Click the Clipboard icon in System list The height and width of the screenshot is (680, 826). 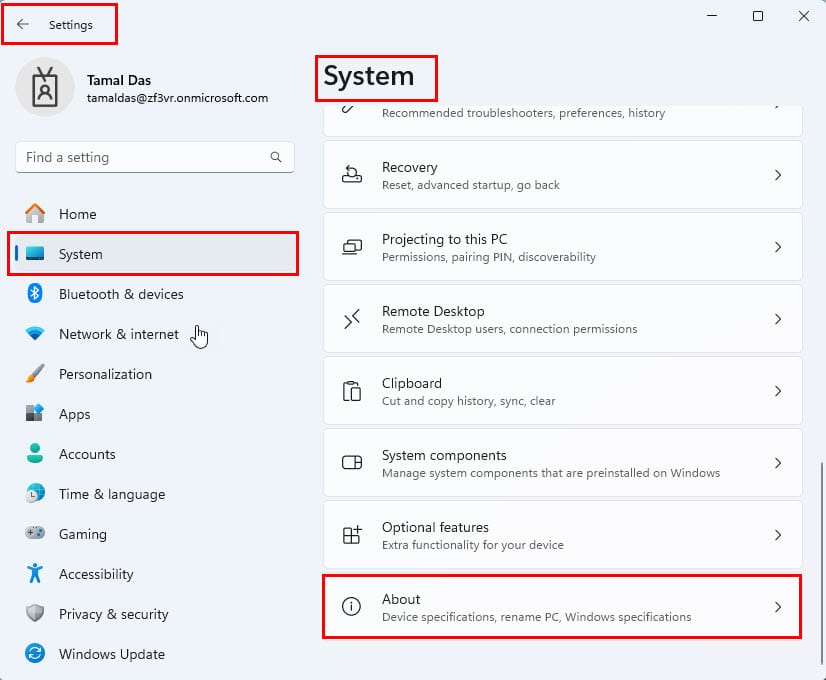[x=352, y=391]
